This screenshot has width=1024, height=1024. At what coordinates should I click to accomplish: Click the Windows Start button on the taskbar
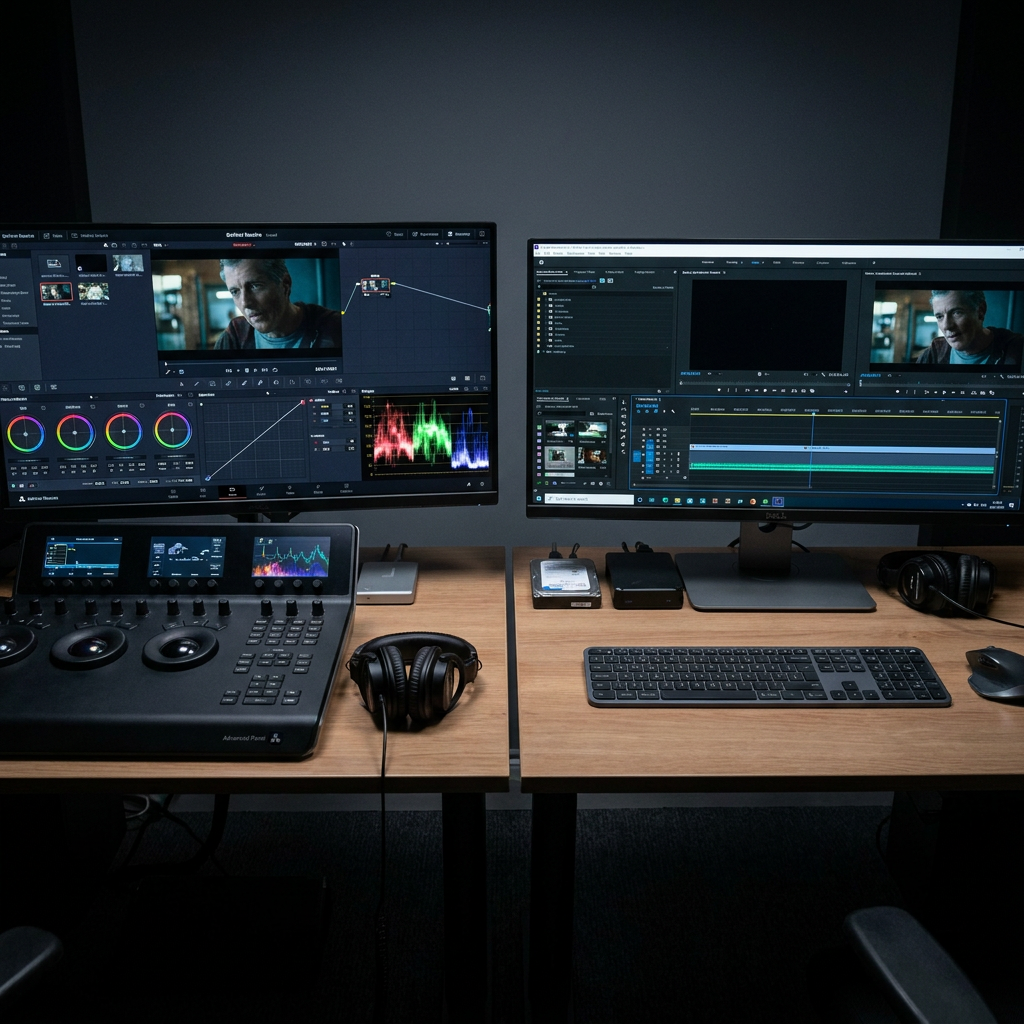tap(539, 498)
